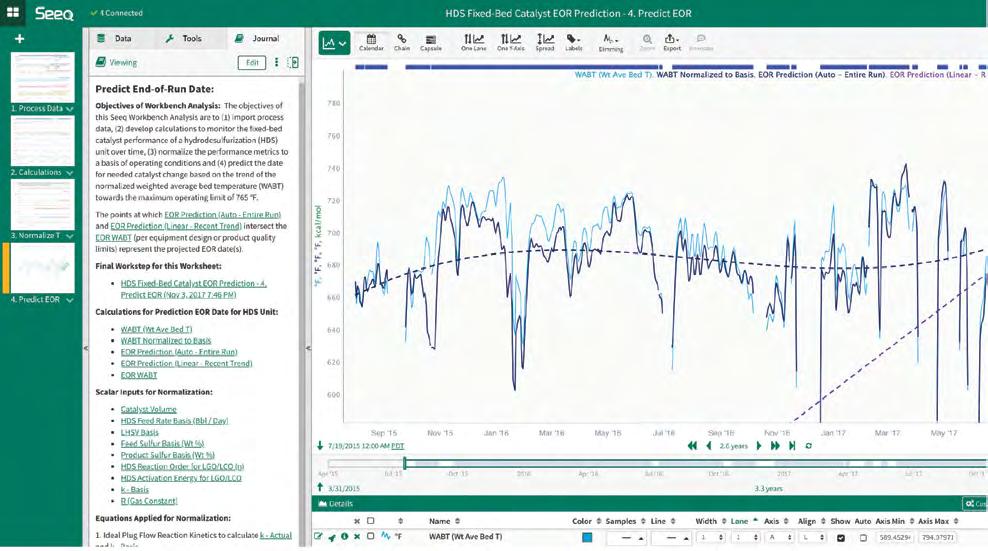Open the 3. Normalize T worksheet thumbnail

pyautogui.click(x=42, y=204)
